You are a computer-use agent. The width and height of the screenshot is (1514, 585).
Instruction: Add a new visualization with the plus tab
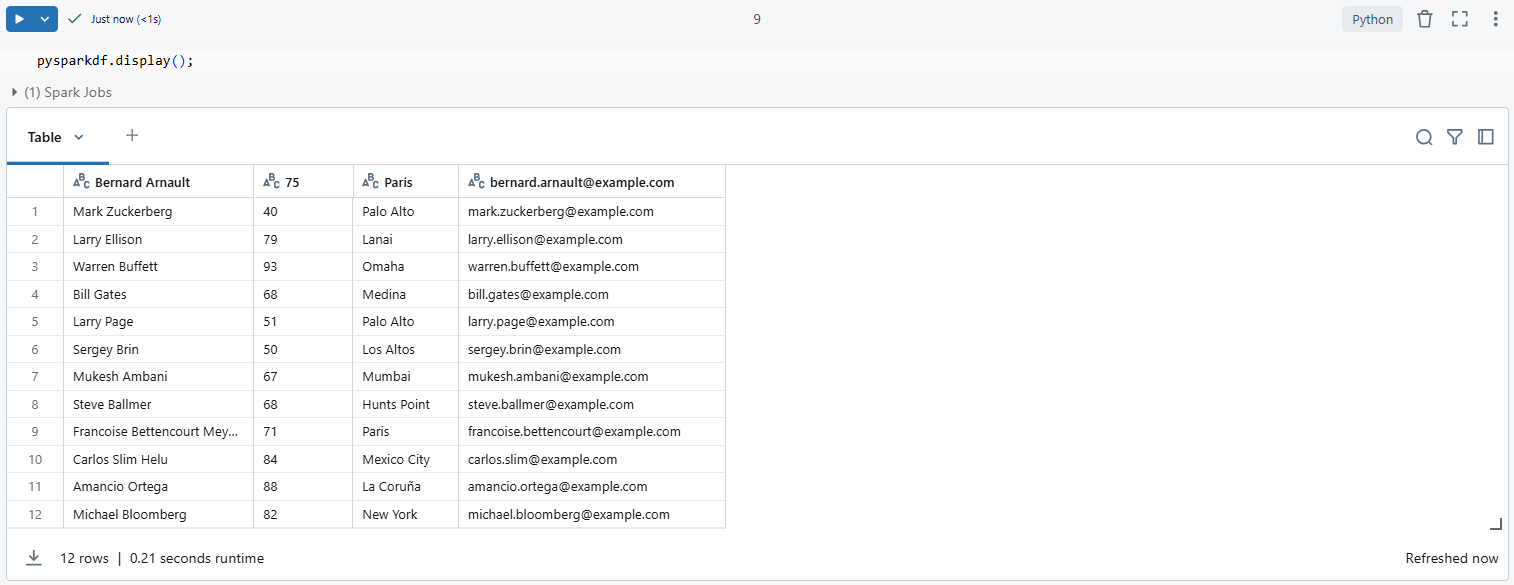[131, 135]
